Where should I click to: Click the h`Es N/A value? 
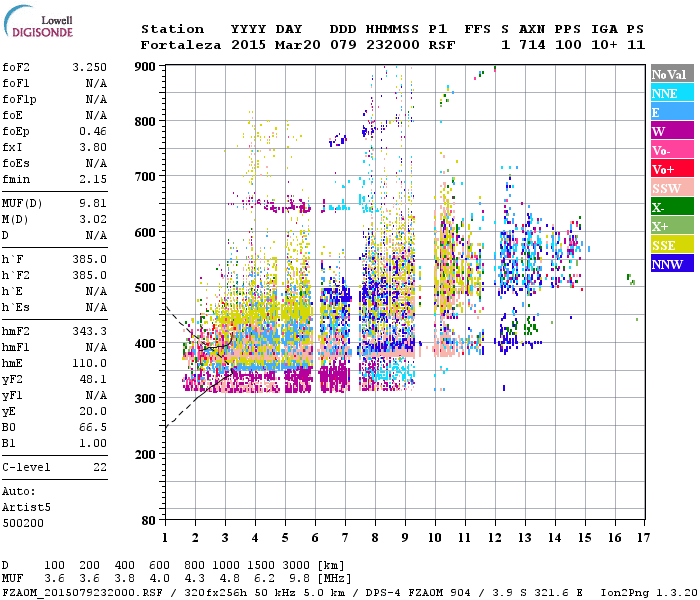pos(96,308)
